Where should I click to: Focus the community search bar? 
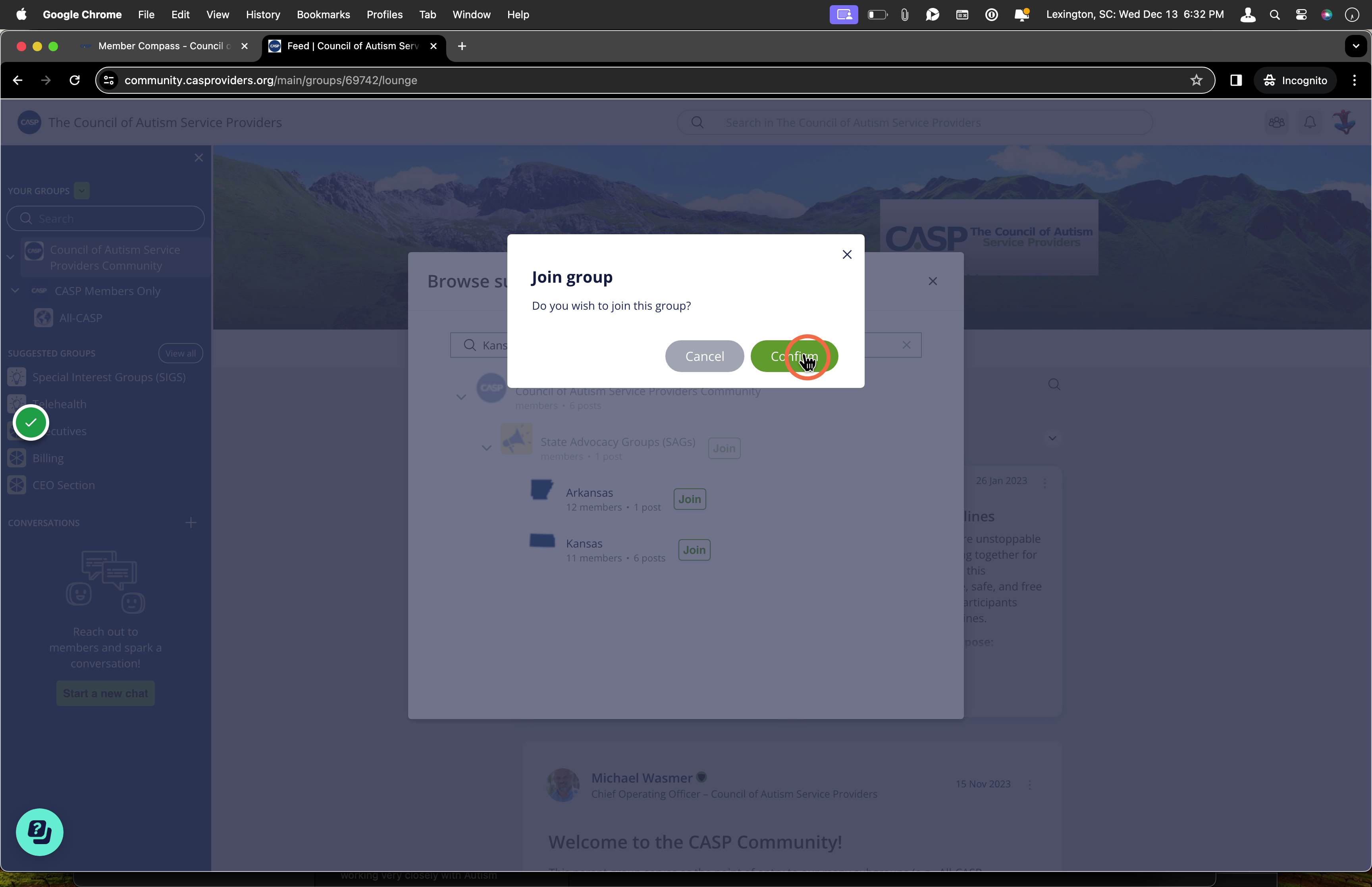914,123
